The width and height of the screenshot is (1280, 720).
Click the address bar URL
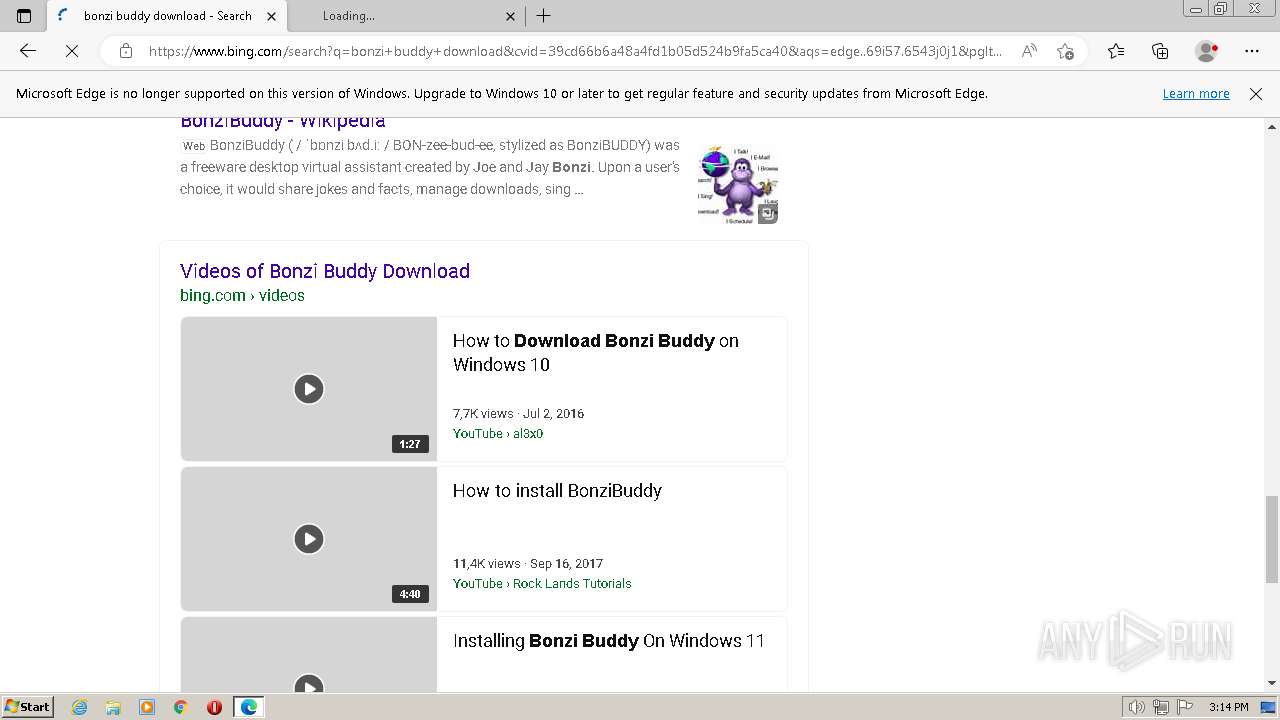click(575, 51)
